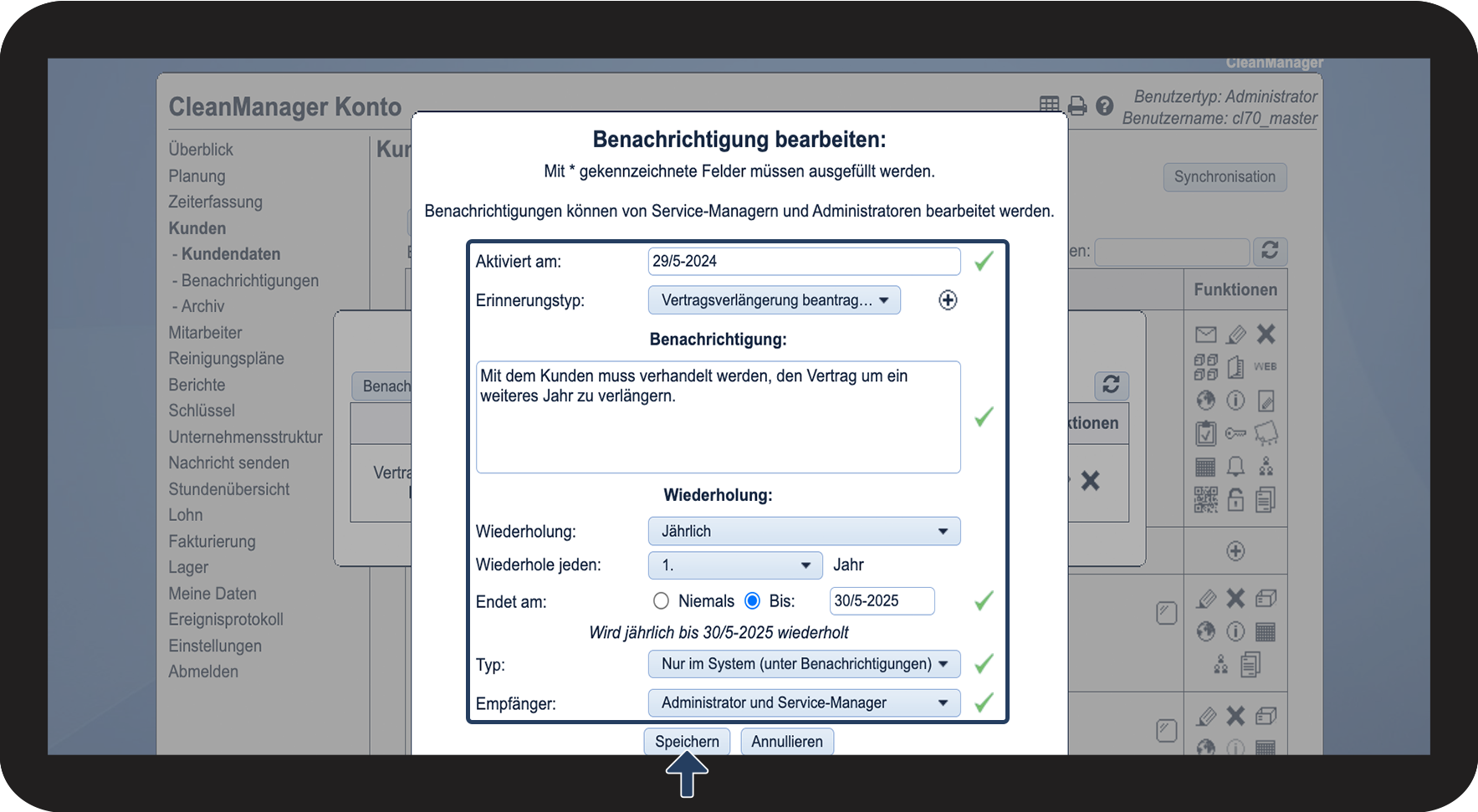Viewport: 1478px width, 812px height.
Task: Open the Wiederholung dropdown showing Jährlich
Action: pos(804,531)
